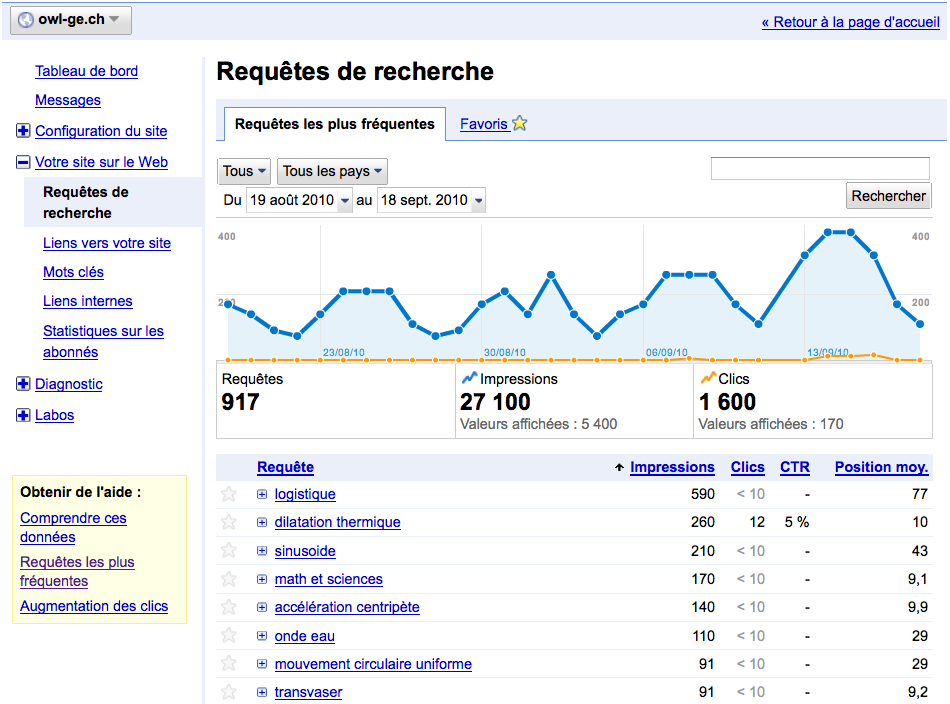Screen dimensions: 950x704
Task: Click the search query text field
Action: click(x=820, y=169)
